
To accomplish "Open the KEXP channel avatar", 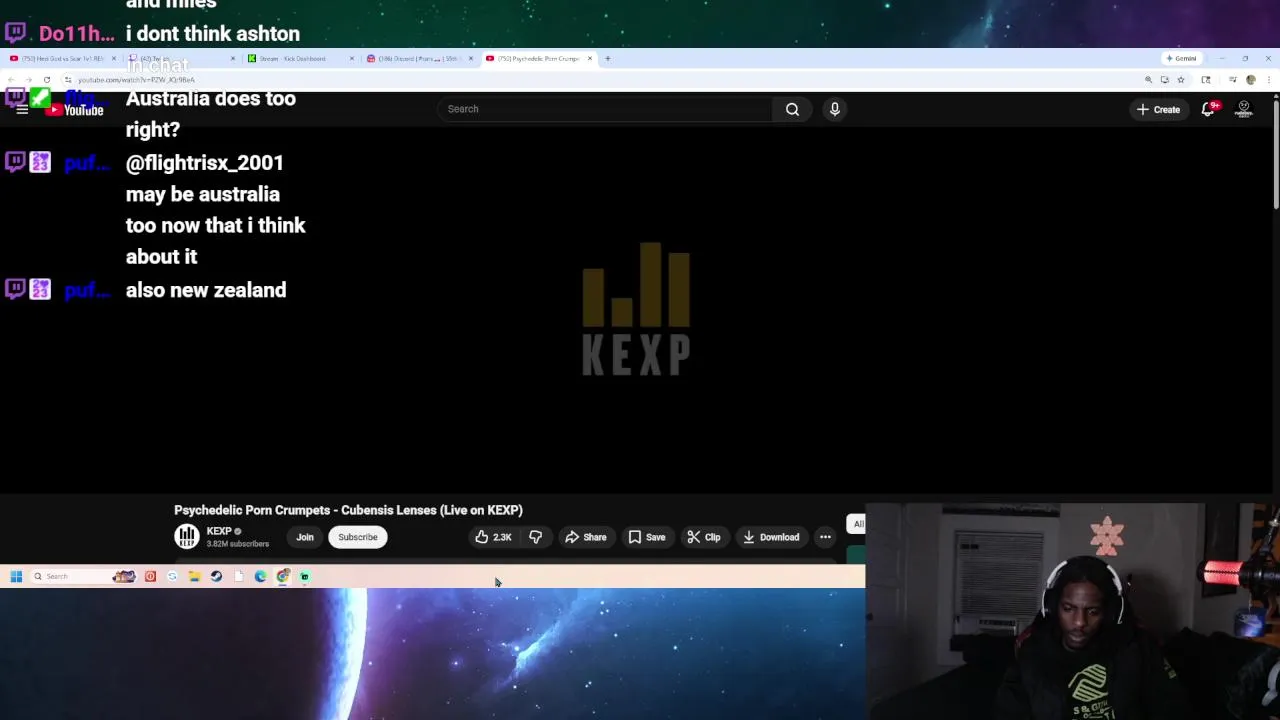I will coord(187,537).
